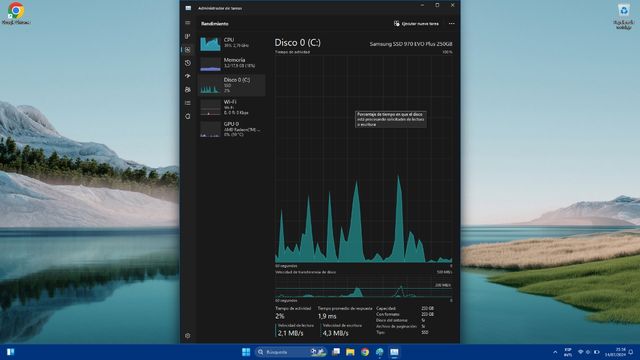Click the Capacidad label
This screenshot has height=360, width=640.
[x=386, y=309]
